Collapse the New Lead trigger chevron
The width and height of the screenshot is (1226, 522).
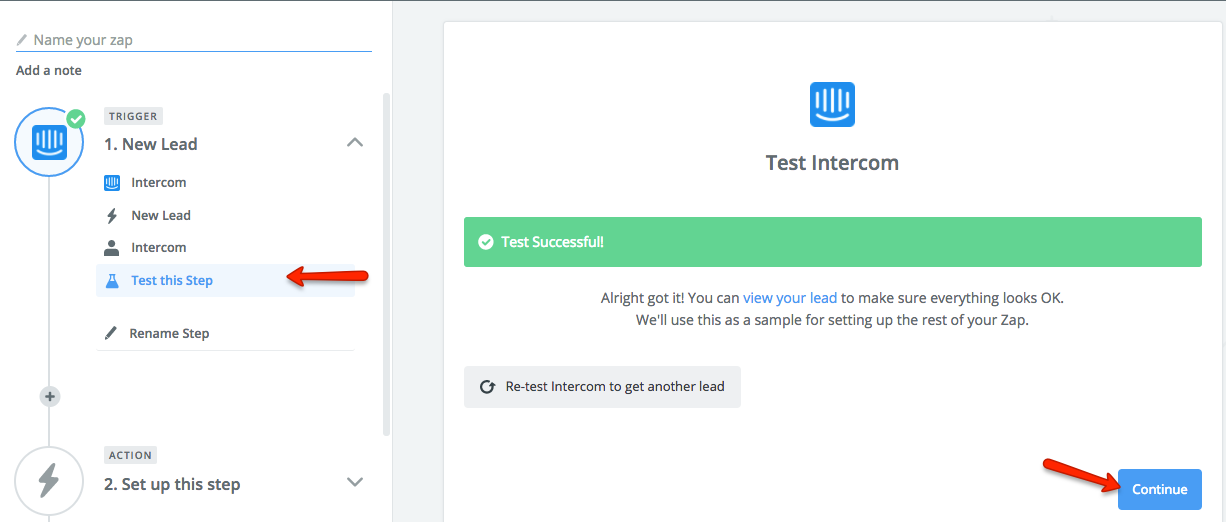coord(354,143)
